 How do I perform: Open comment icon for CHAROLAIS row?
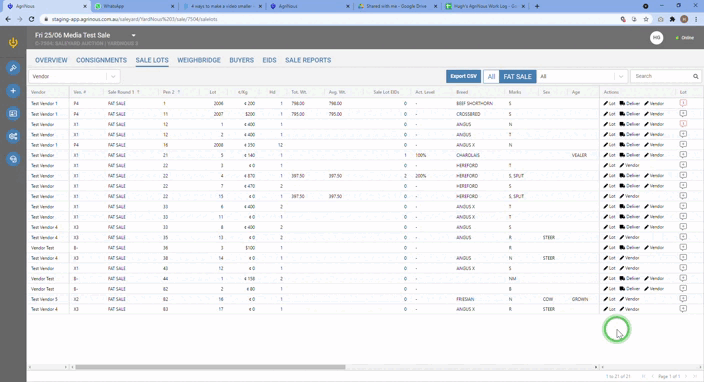(x=683, y=155)
